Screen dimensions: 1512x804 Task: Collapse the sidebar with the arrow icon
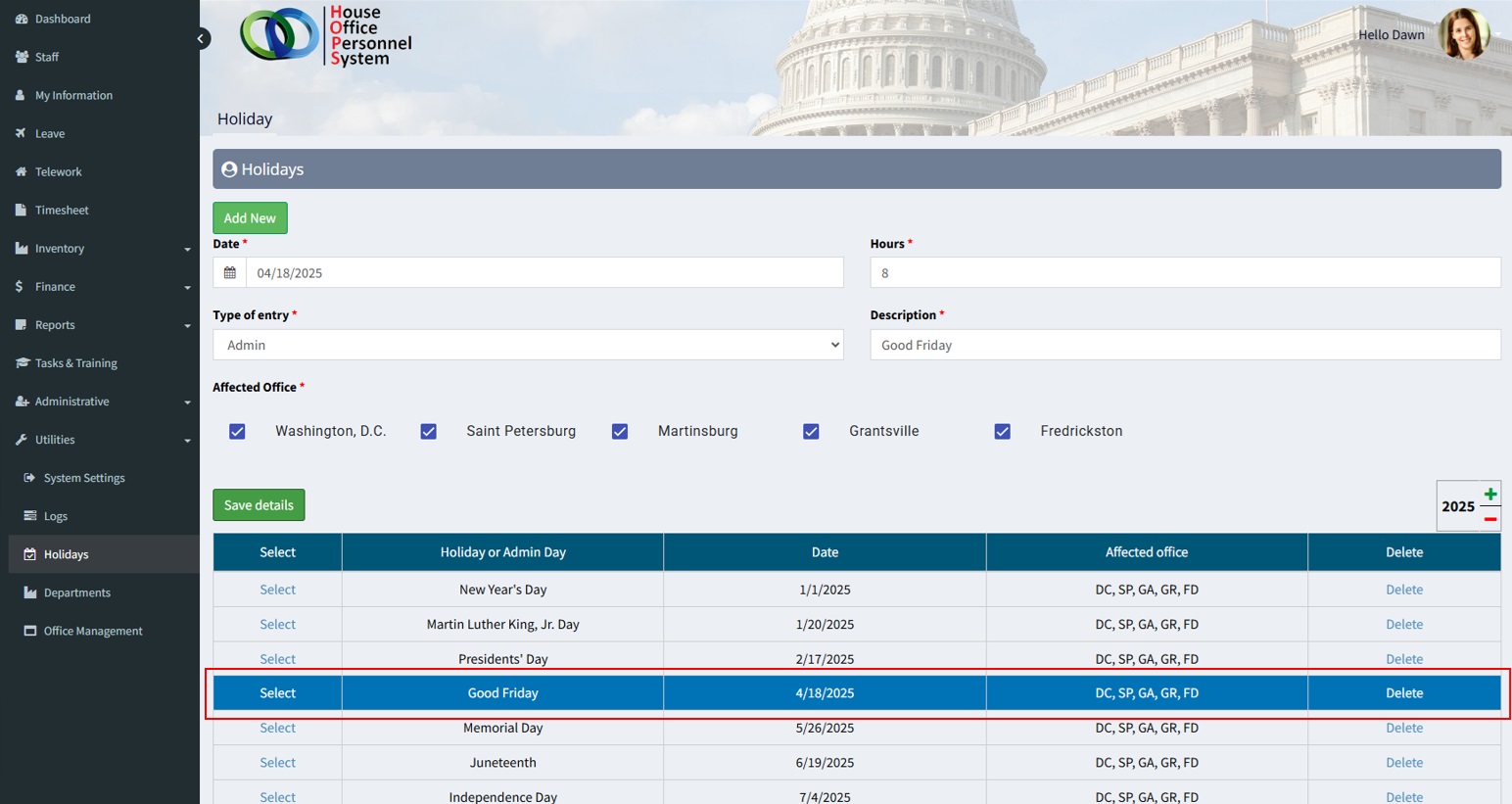[201, 39]
